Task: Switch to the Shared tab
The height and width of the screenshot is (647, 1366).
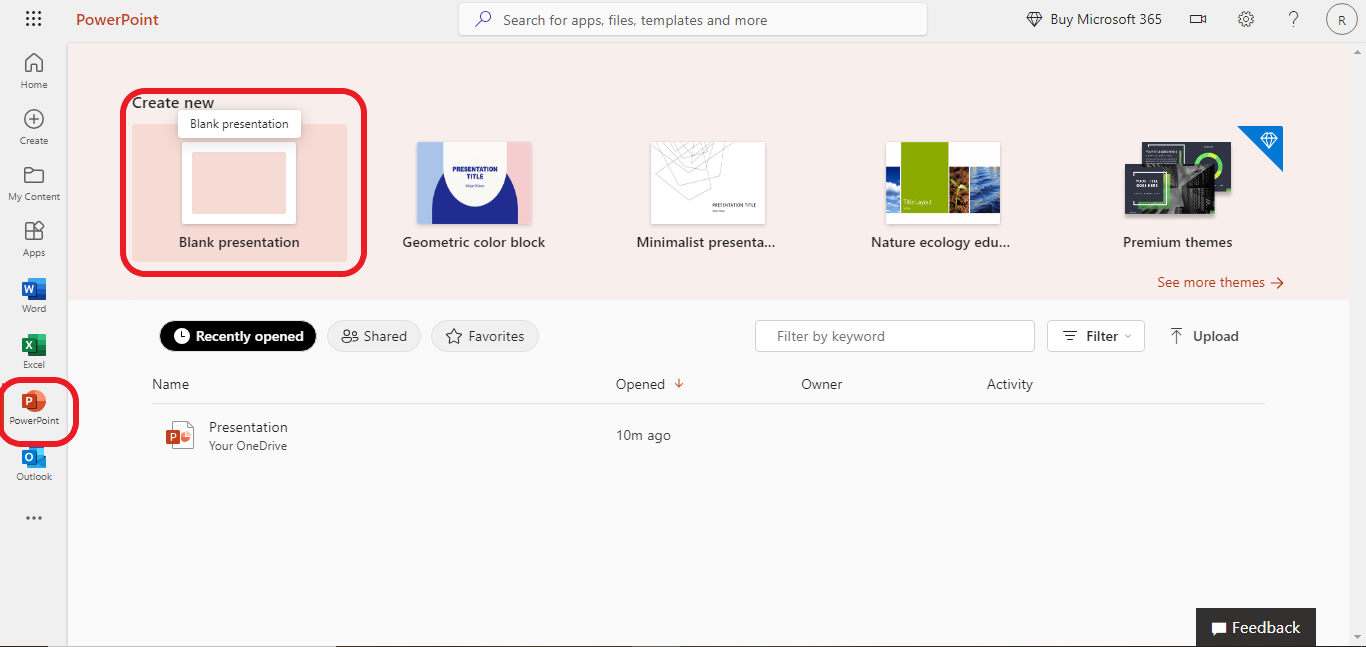Action: click(374, 336)
